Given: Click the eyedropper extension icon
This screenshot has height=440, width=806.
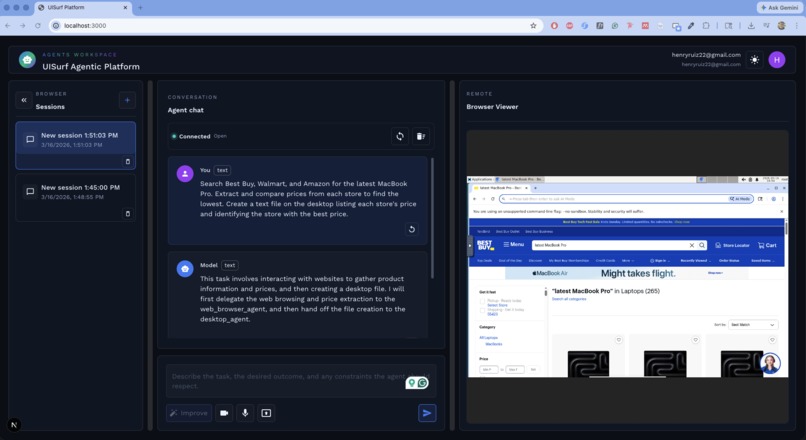Looking at the screenshot, I should 691,25.
